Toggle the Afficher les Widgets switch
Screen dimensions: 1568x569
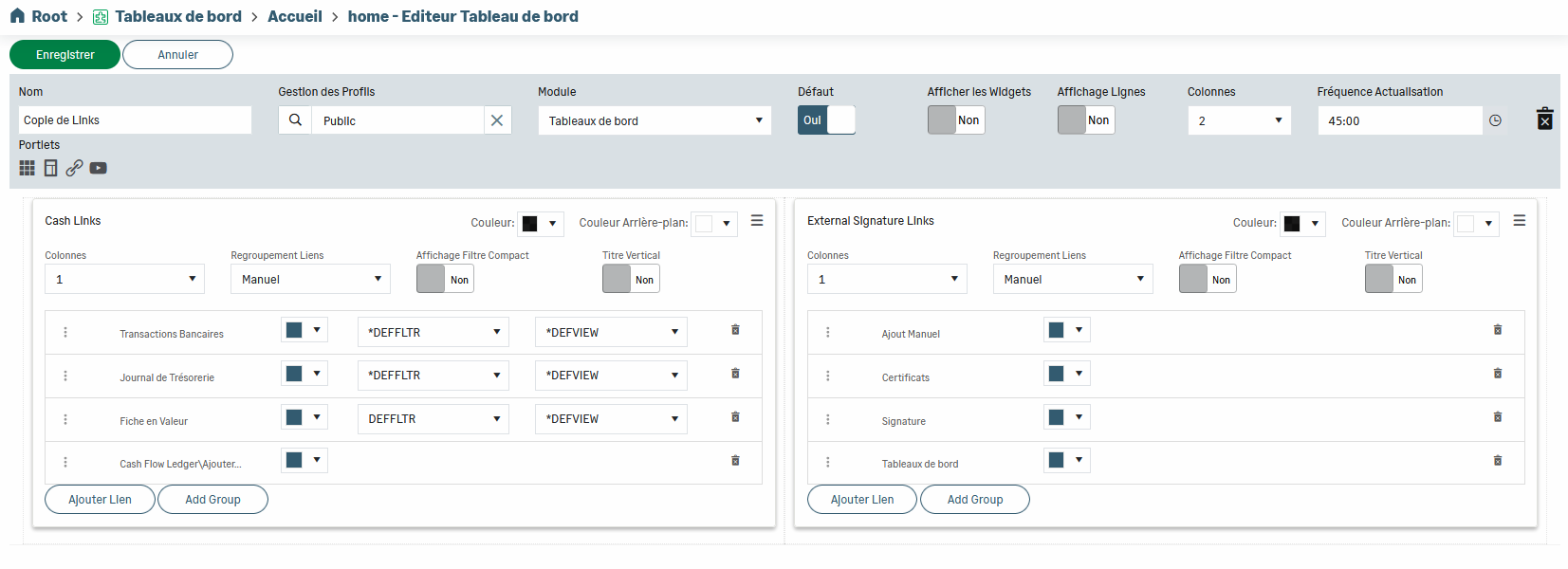point(956,120)
